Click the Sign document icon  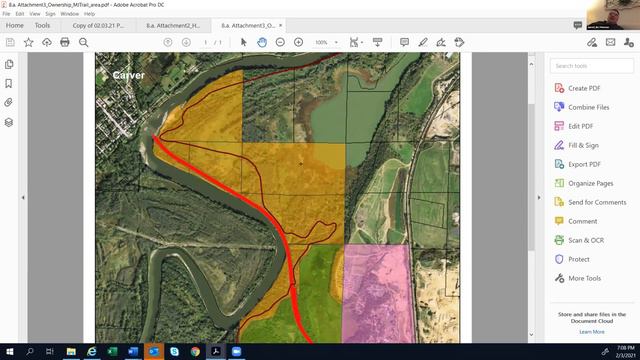tap(441, 42)
